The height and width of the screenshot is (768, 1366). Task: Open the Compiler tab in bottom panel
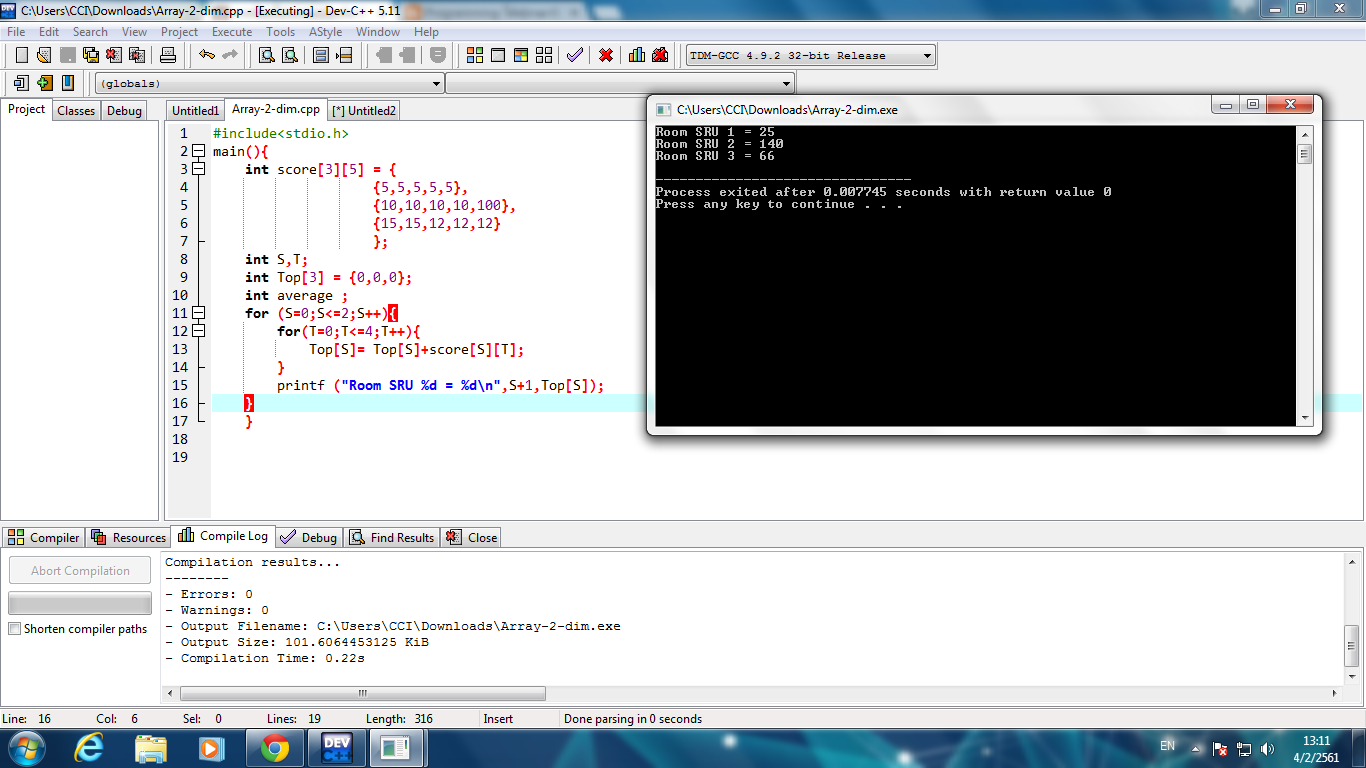pos(44,537)
